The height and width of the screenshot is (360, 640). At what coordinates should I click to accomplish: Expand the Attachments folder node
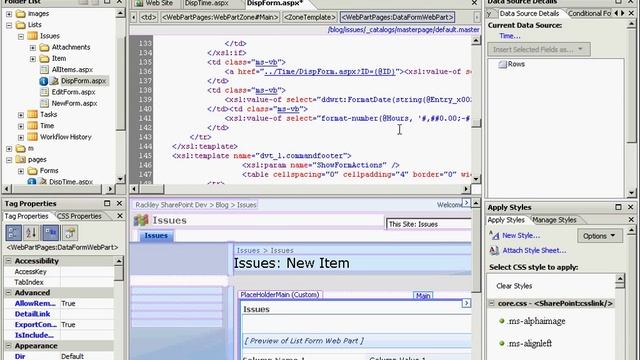pyautogui.click(x=33, y=48)
